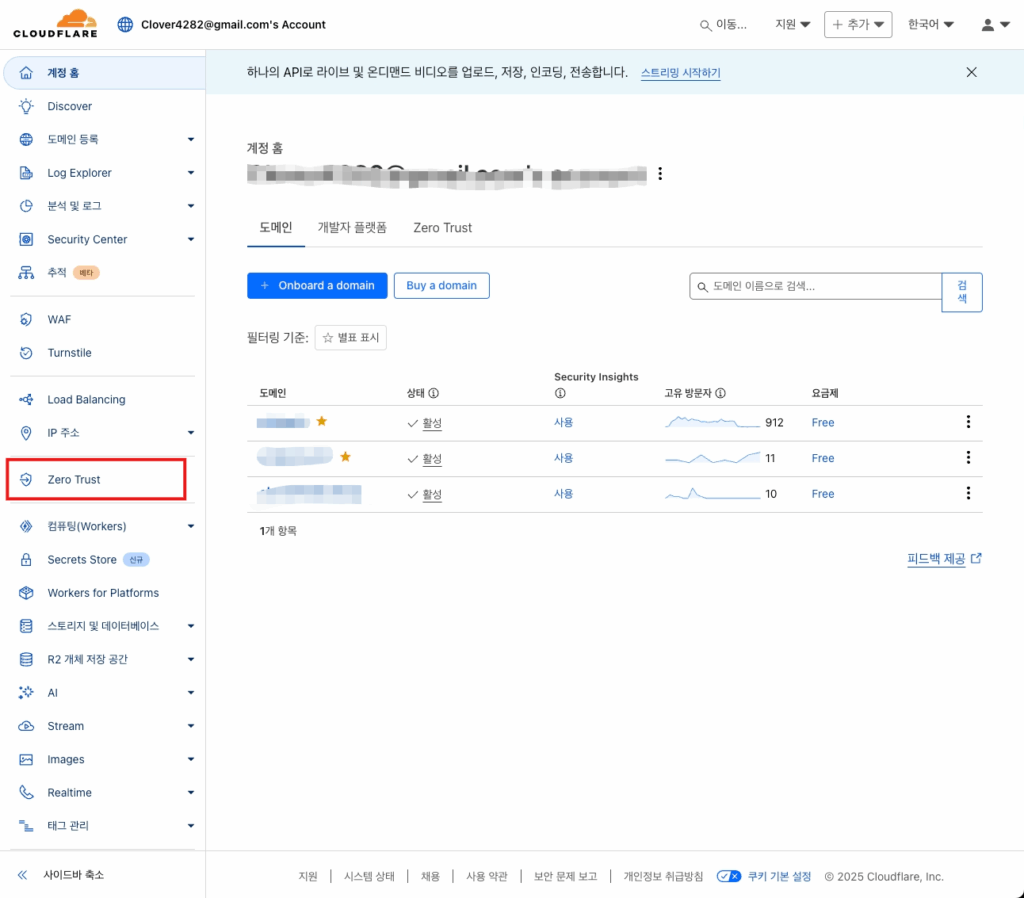This screenshot has height=898, width=1024.
Task: Toggle the 쿠키 기본 설정 privacy switch icon
Action: 728,876
